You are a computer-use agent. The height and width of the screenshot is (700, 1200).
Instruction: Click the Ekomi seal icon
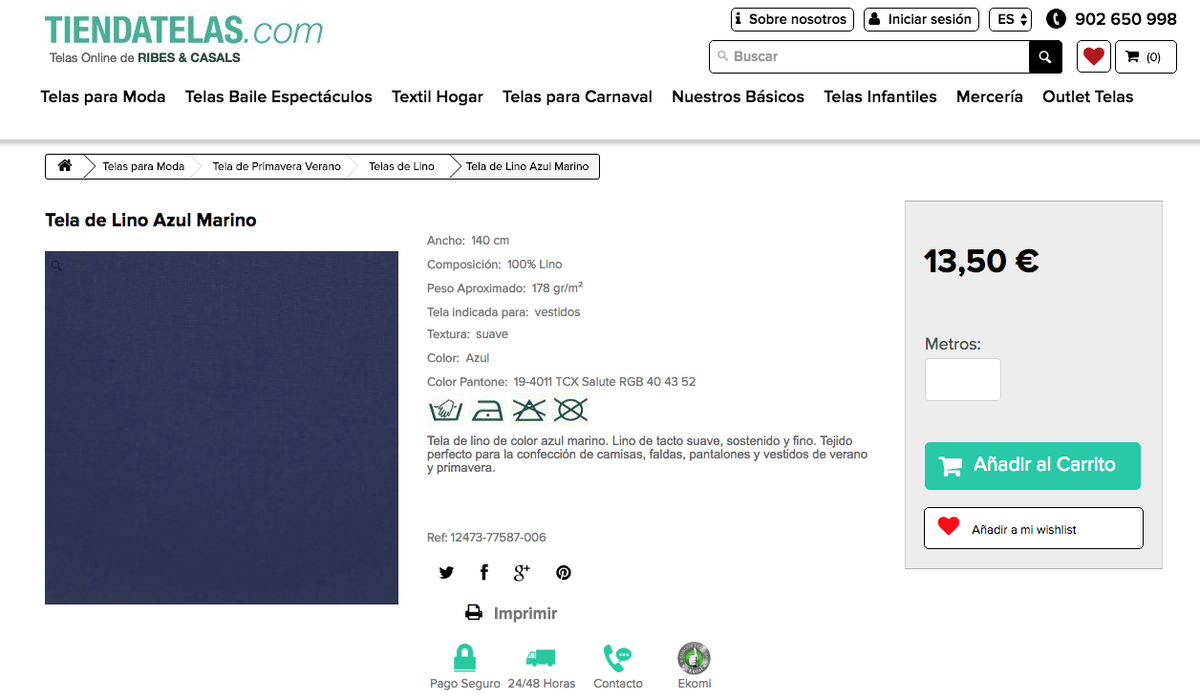(x=694, y=657)
